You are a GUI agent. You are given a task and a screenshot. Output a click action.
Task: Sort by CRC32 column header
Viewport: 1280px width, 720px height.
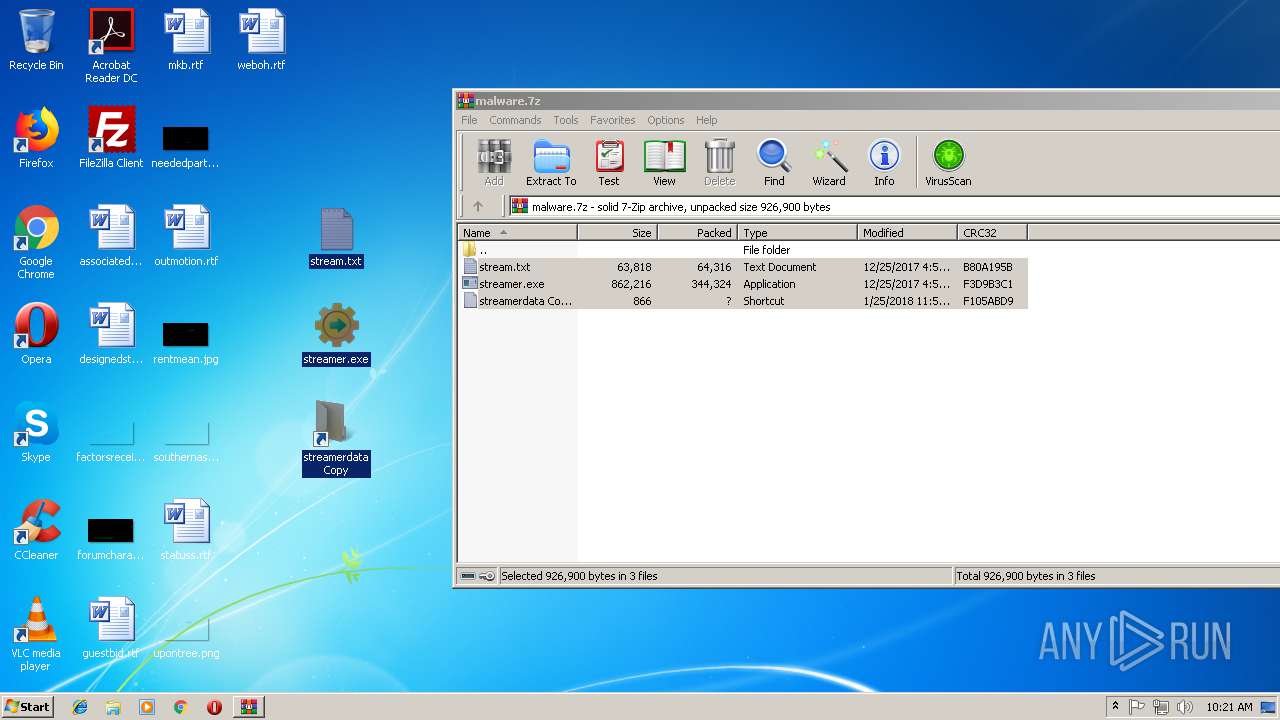pos(992,232)
